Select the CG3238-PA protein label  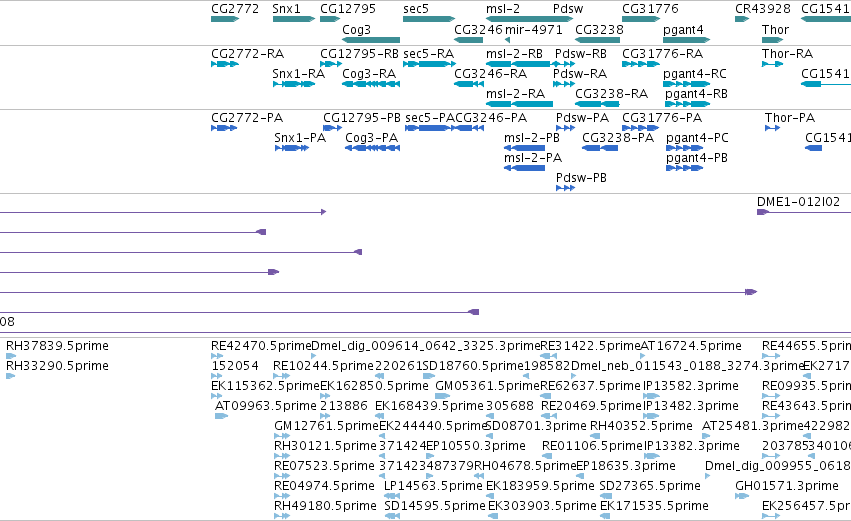point(618,138)
